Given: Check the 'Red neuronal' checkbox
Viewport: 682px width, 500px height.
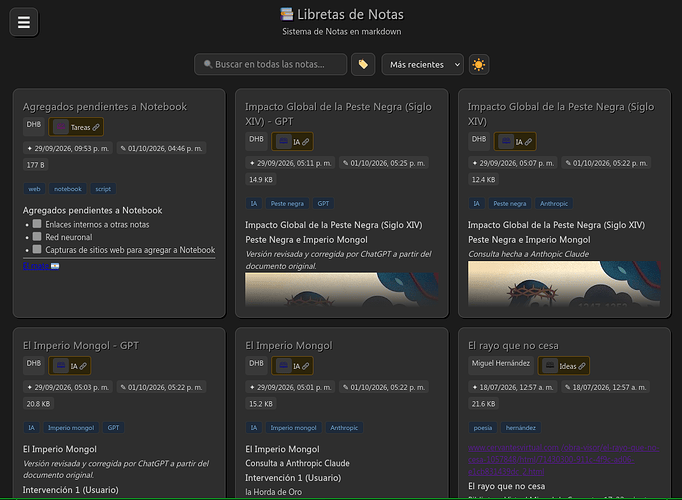Looking at the screenshot, I should [37, 237].
